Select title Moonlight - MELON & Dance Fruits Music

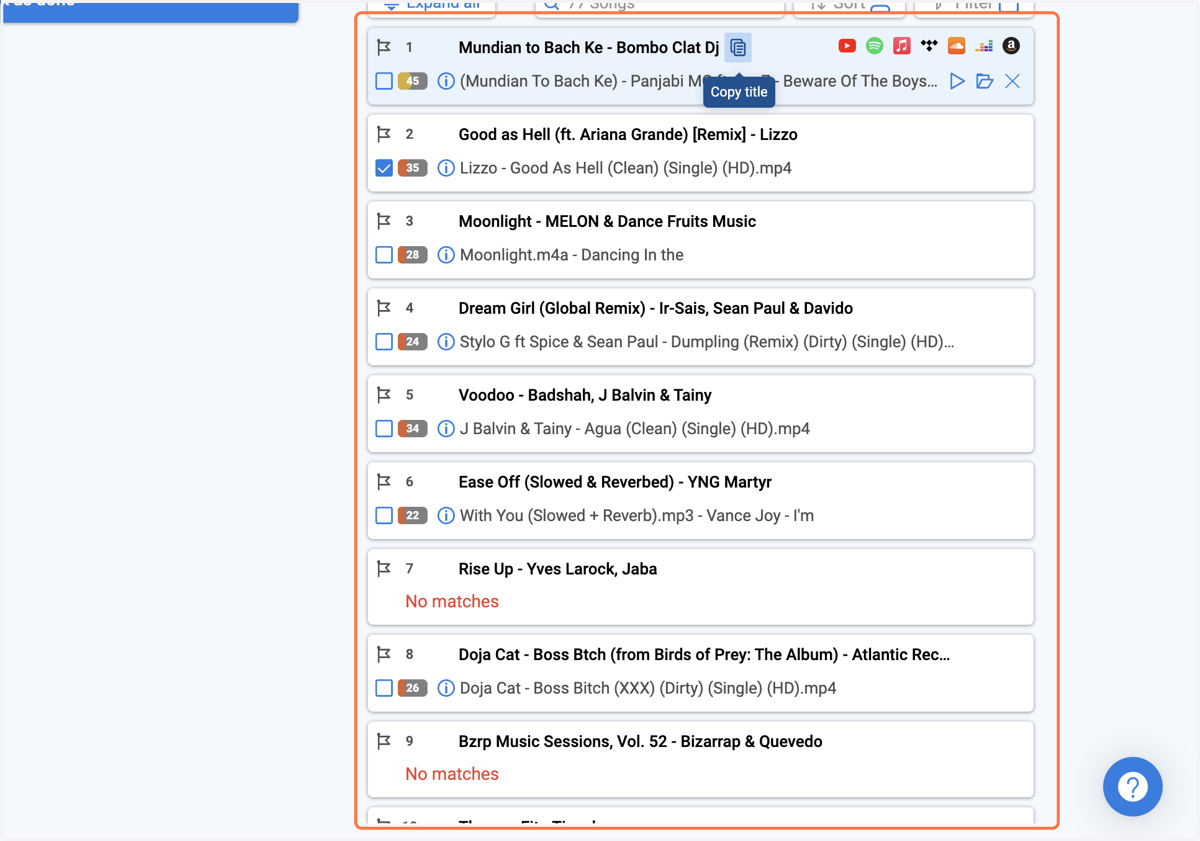pos(607,221)
